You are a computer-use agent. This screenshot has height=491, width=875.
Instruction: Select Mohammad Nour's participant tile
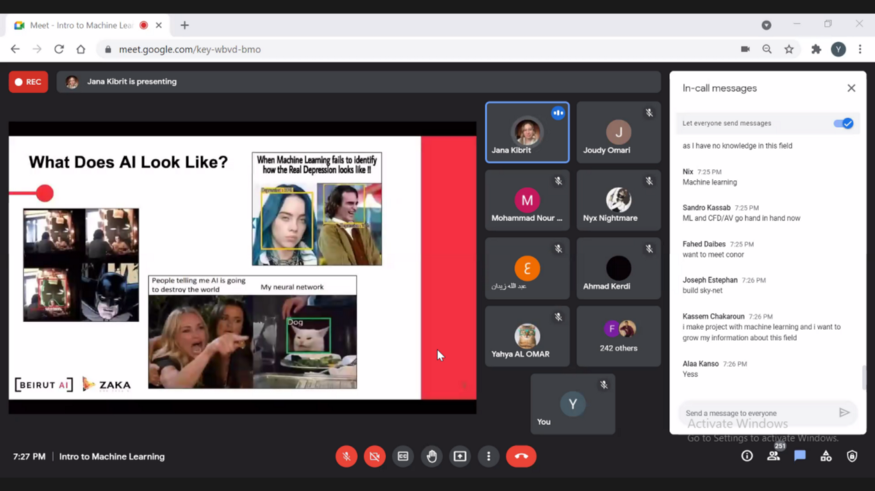click(x=527, y=200)
